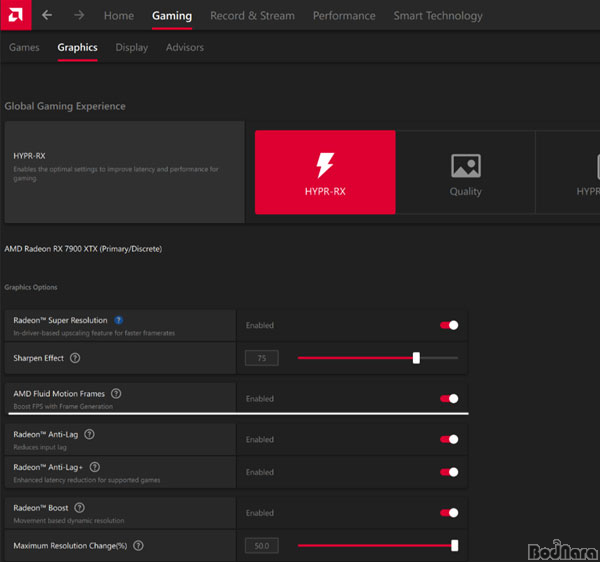Open the Home tab
Screen dimensions: 600x562
coord(119,16)
